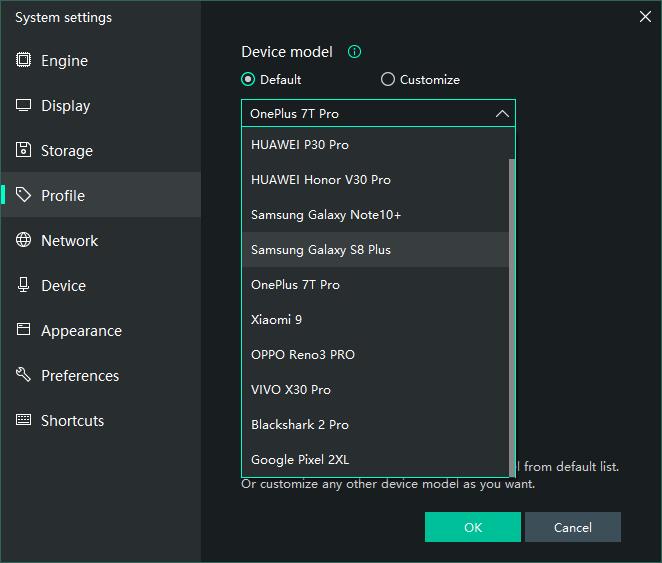
Task: Click the device list scrollbar
Action: click(512, 300)
